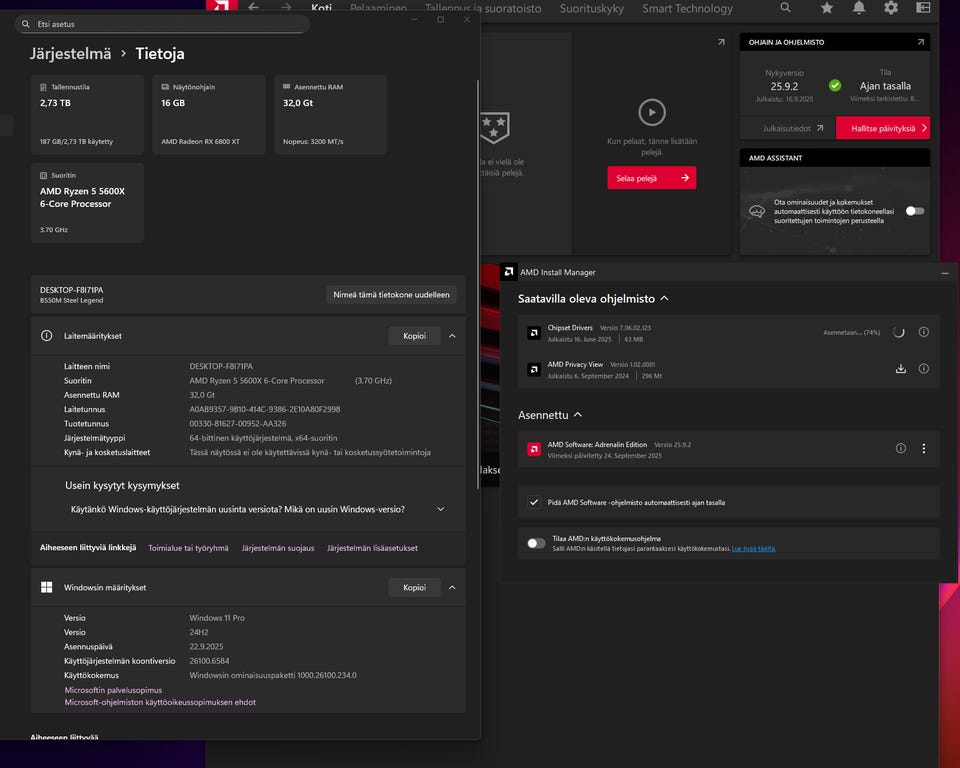Click the AMD Assistant brain icon
Image resolution: width=960 pixels, height=768 pixels.
pyautogui.click(x=757, y=211)
